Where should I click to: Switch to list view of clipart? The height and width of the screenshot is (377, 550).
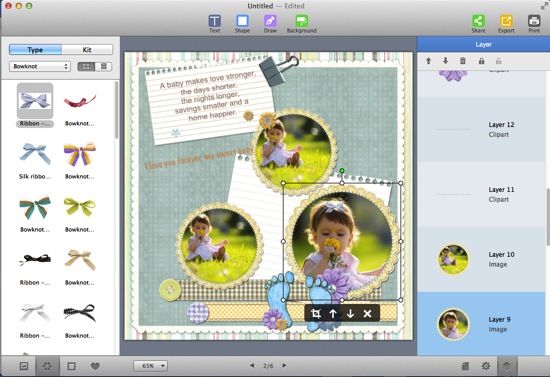tap(103, 66)
